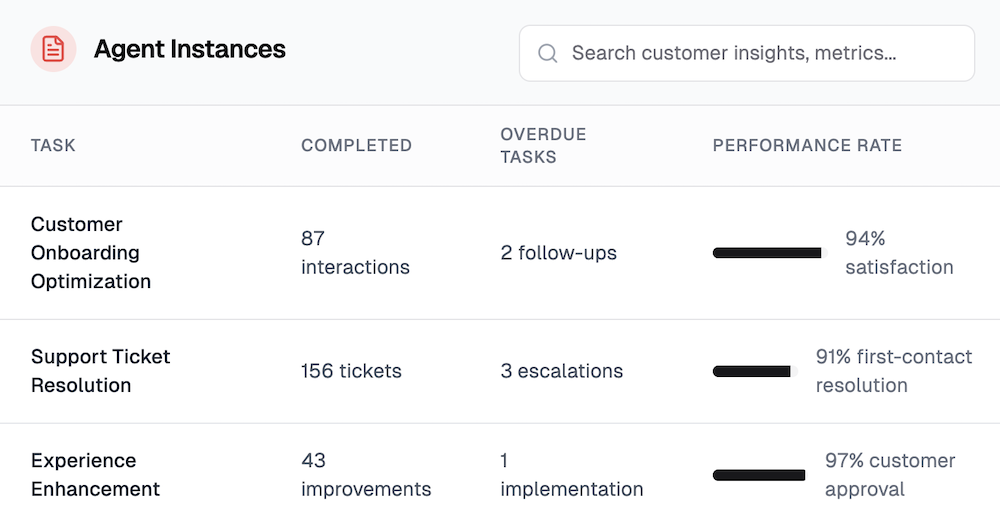Open the Experience Enhancement task

pyautogui.click(x=96, y=475)
